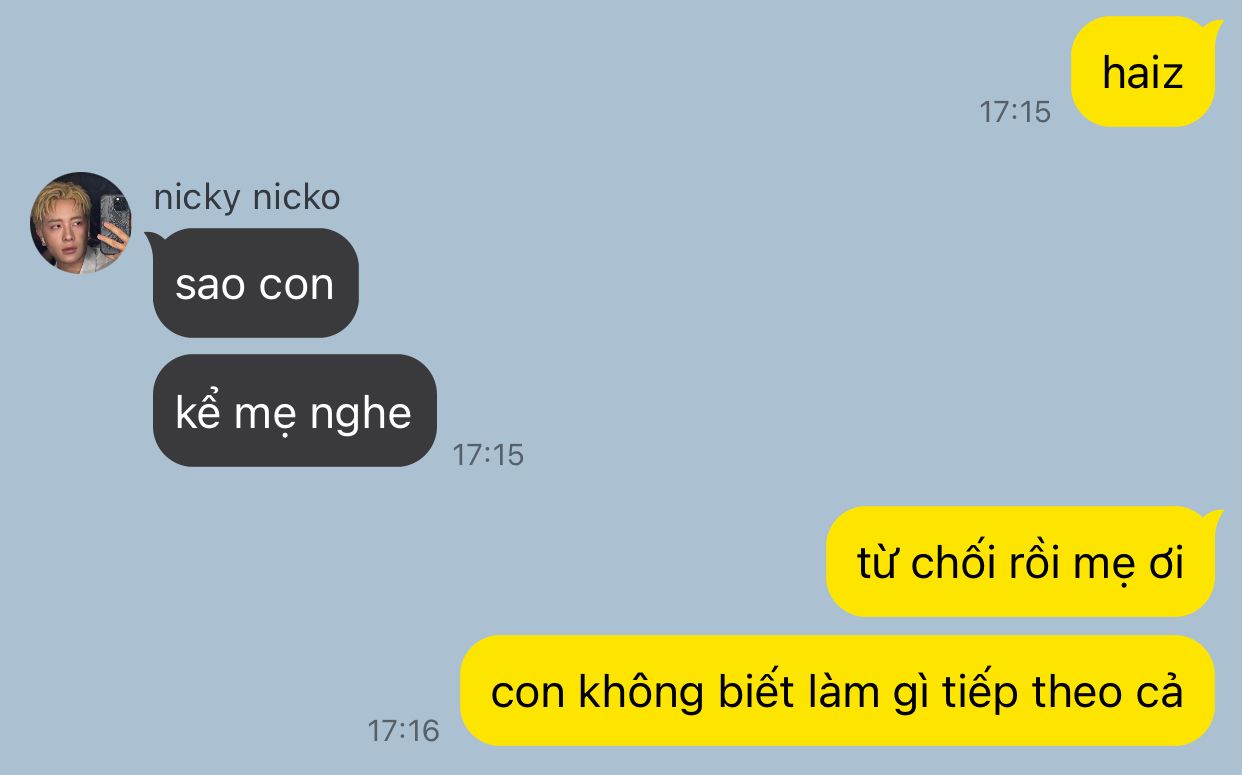Click the 17:15 timestamp beside "haiz"
Image resolution: width=1242 pixels, height=775 pixels.
tap(1015, 111)
